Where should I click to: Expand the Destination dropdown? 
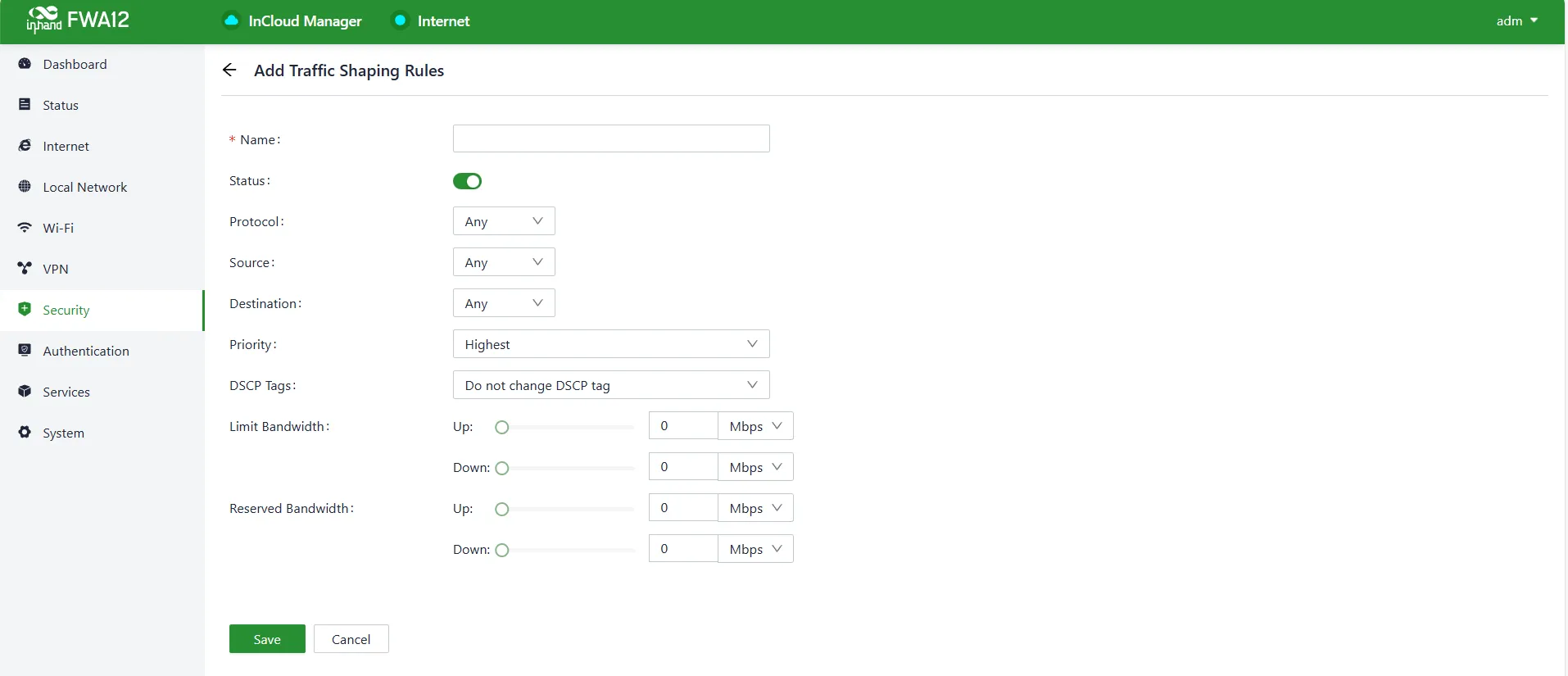504,303
